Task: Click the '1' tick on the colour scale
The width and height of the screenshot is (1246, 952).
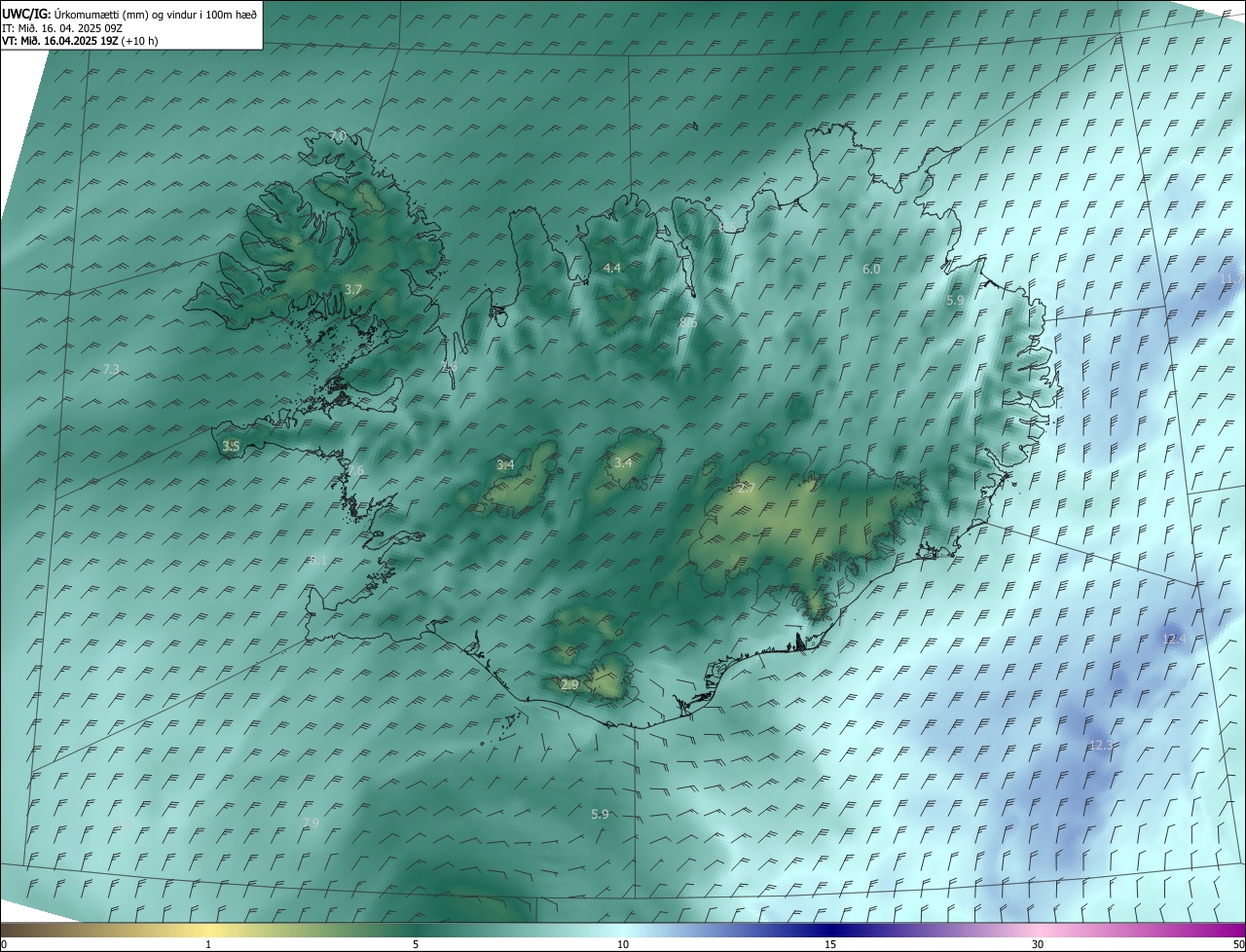Action: (x=208, y=944)
